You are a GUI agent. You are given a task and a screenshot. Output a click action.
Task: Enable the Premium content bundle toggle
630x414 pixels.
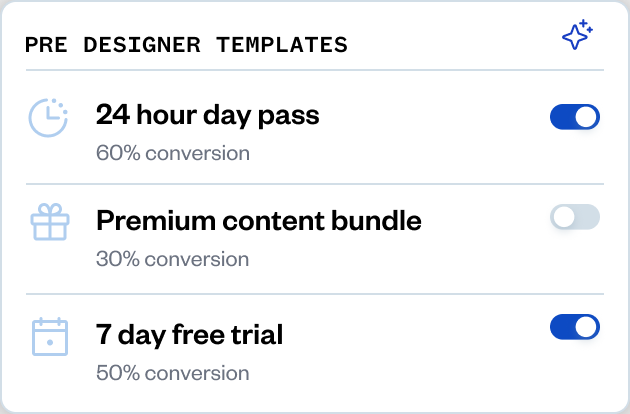pyautogui.click(x=575, y=217)
